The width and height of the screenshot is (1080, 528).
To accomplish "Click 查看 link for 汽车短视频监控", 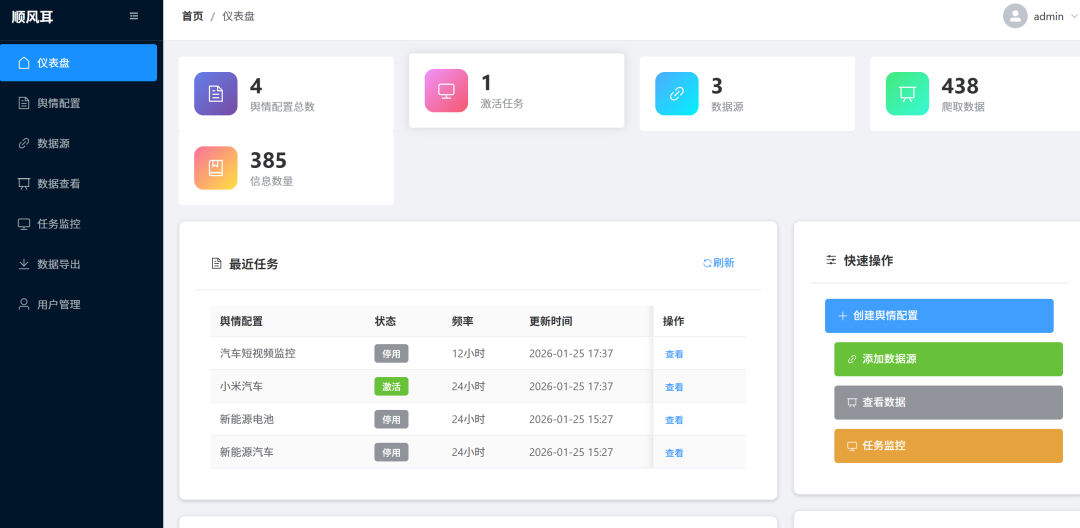I will click(x=674, y=355).
